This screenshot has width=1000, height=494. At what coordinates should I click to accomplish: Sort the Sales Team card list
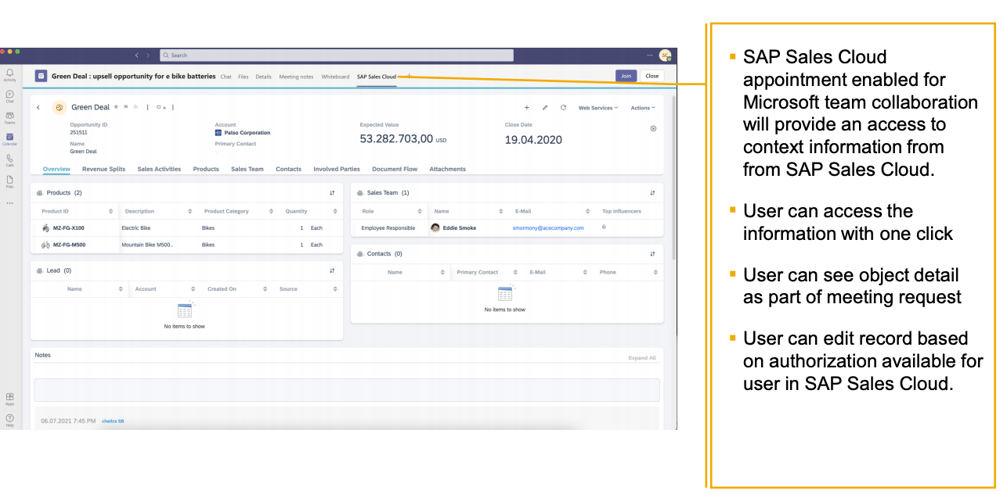652,193
